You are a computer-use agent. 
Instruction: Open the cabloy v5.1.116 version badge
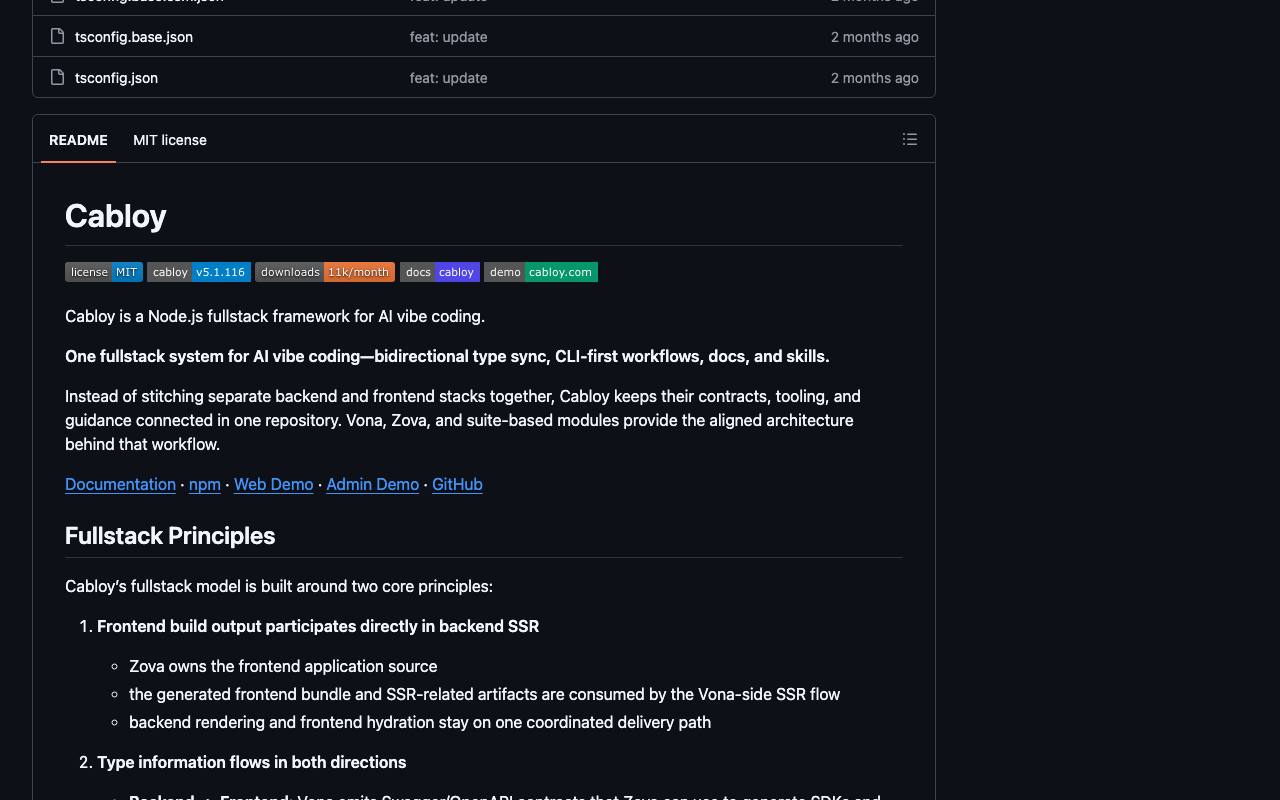199,272
